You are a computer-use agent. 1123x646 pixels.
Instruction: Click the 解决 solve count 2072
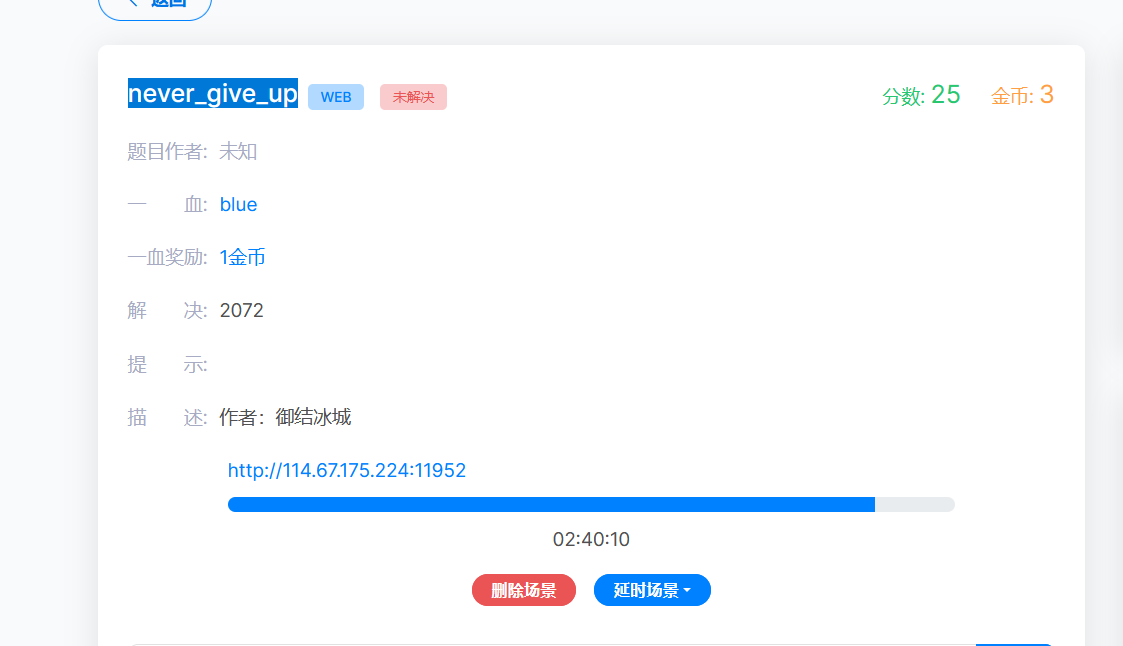click(241, 310)
